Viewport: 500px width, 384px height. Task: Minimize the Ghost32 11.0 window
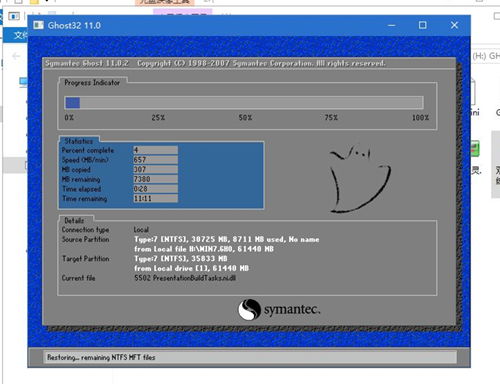coord(392,25)
